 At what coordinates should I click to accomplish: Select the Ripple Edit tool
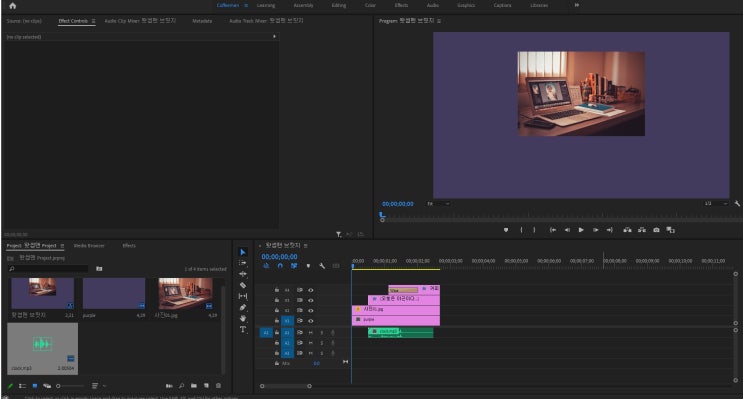(x=243, y=274)
